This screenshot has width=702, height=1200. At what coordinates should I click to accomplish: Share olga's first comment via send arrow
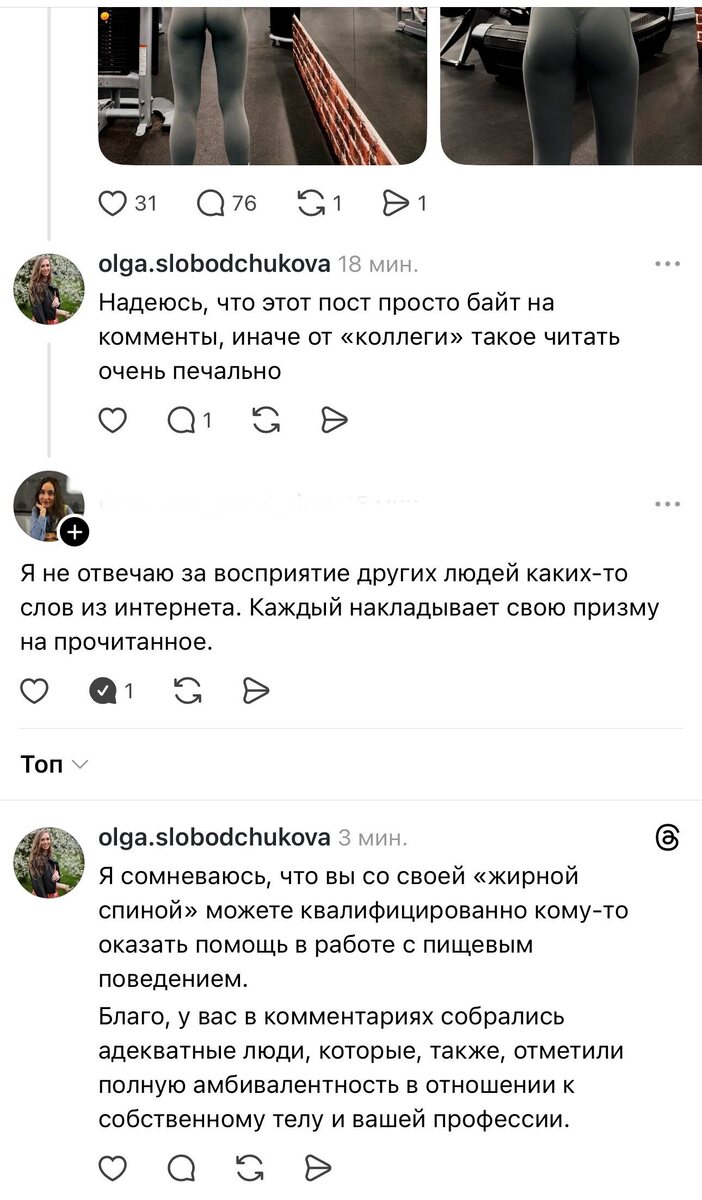click(x=333, y=420)
